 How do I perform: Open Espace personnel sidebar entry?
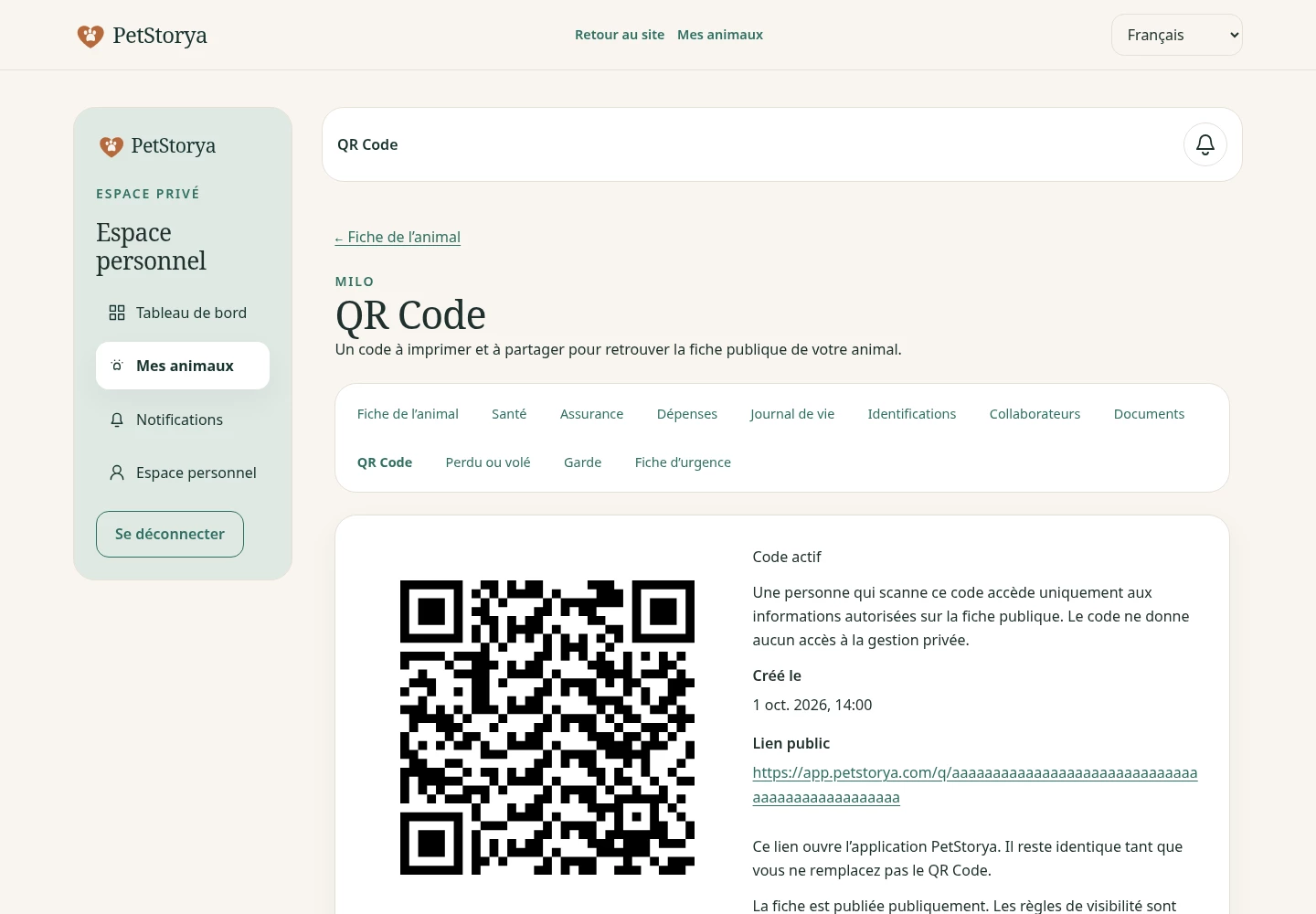pyautogui.click(x=183, y=473)
